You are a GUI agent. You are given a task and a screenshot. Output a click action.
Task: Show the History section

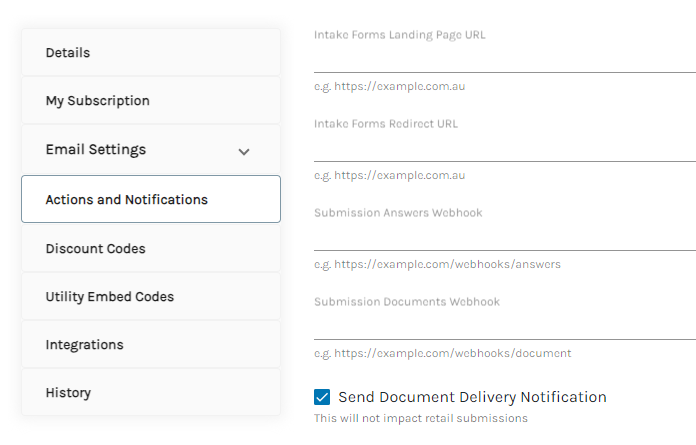151,392
